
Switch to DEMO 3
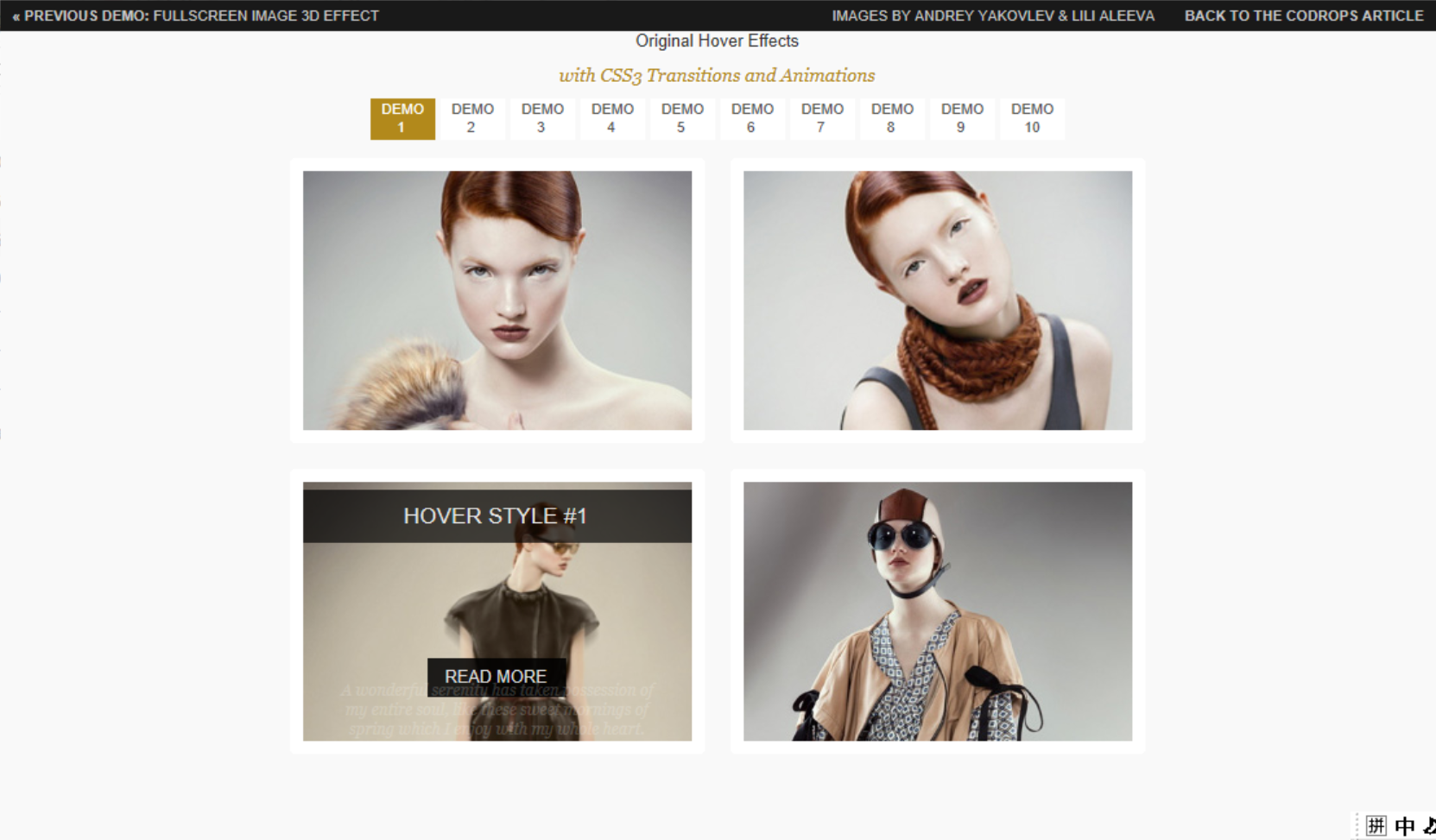pos(542,118)
